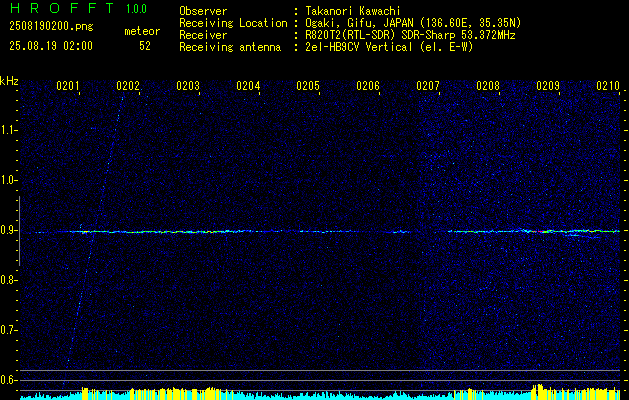Click the red peak on the 0.9 kHz signal
This screenshot has width=629, height=400.
click(540, 232)
